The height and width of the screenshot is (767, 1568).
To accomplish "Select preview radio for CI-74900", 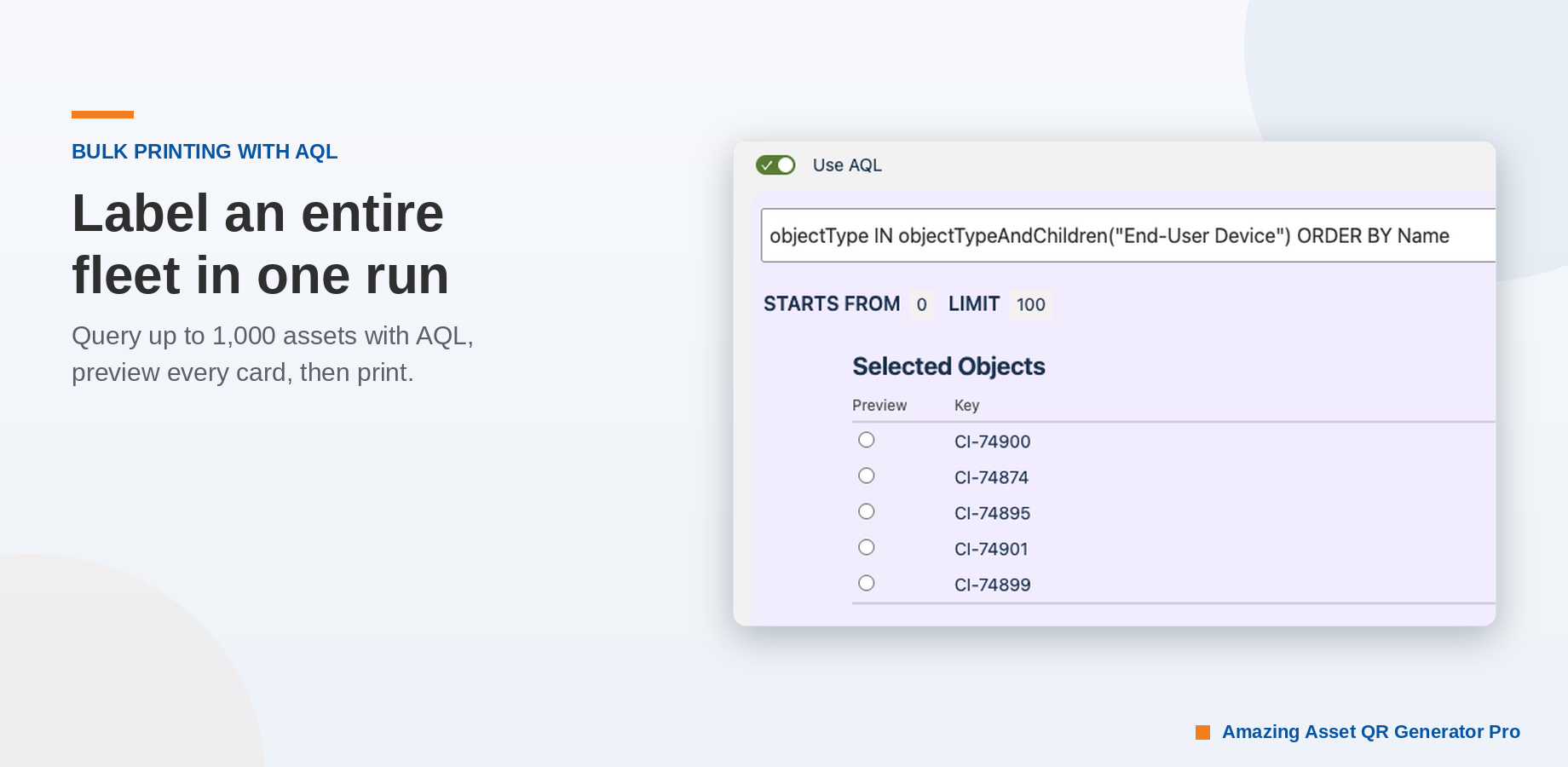I will click(867, 440).
